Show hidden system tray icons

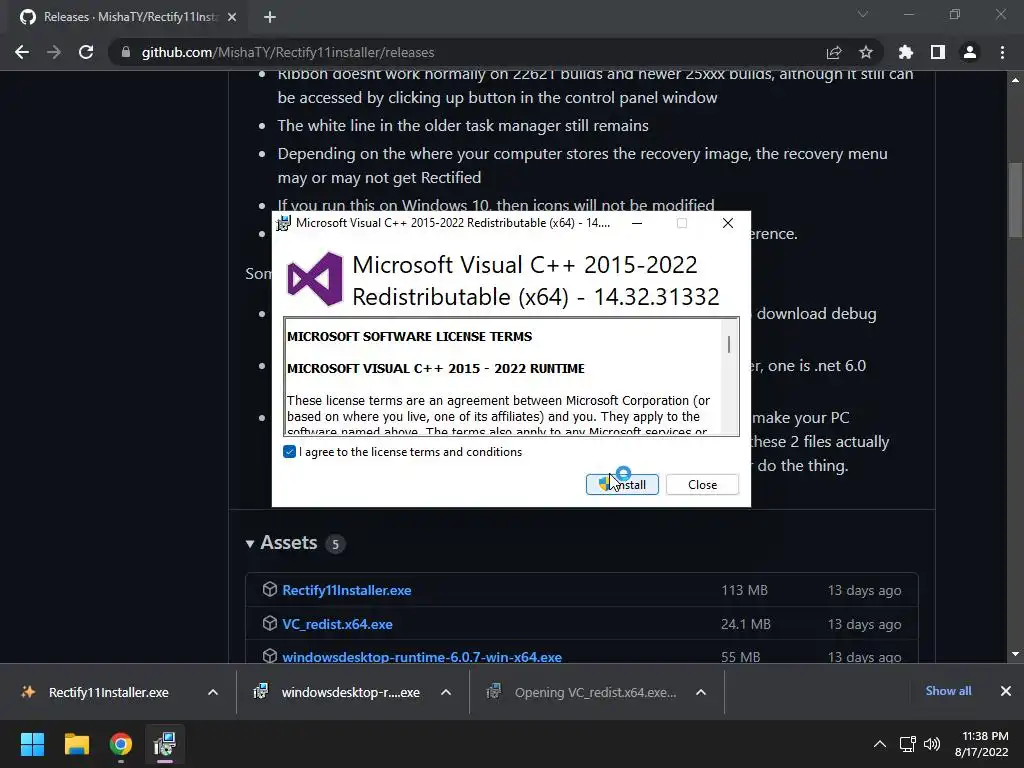[880, 744]
